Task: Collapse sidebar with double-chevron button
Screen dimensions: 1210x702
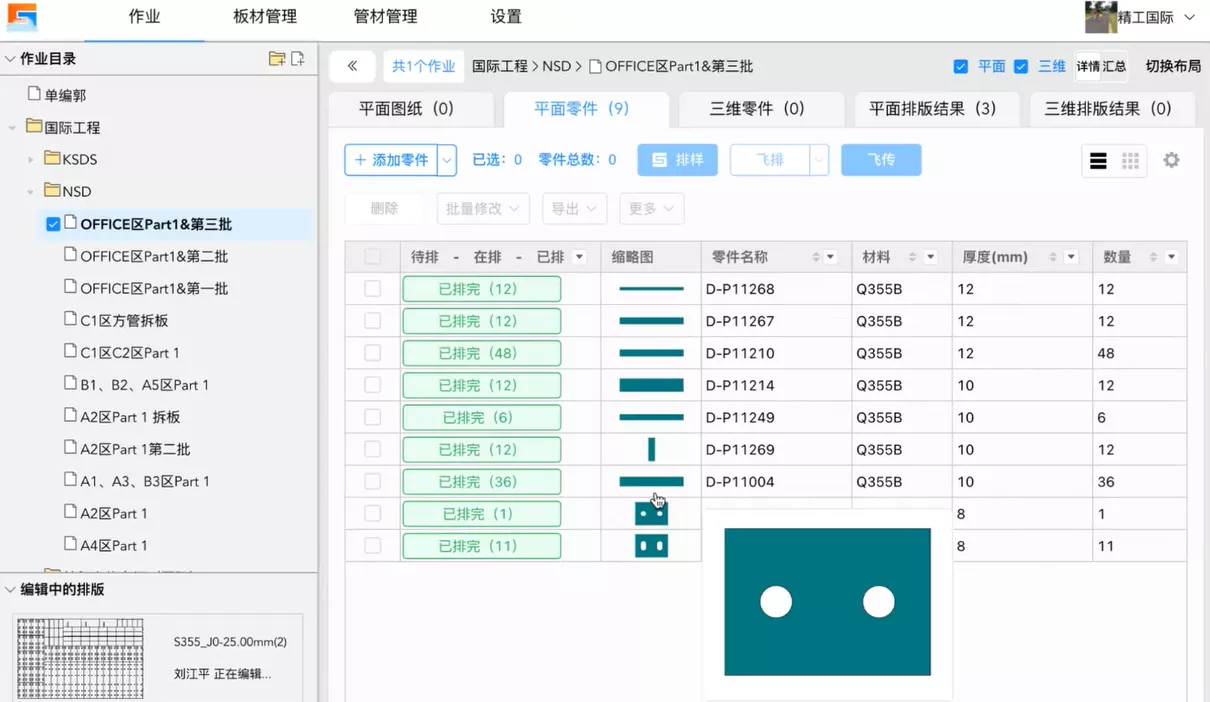Action: tap(352, 66)
